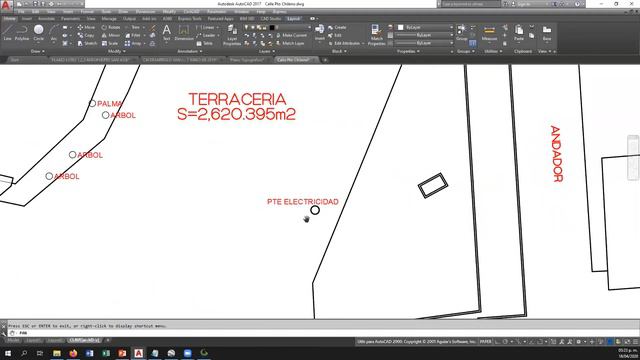Activate the Scale command
This screenshot has width=640, height=360.
109,43
